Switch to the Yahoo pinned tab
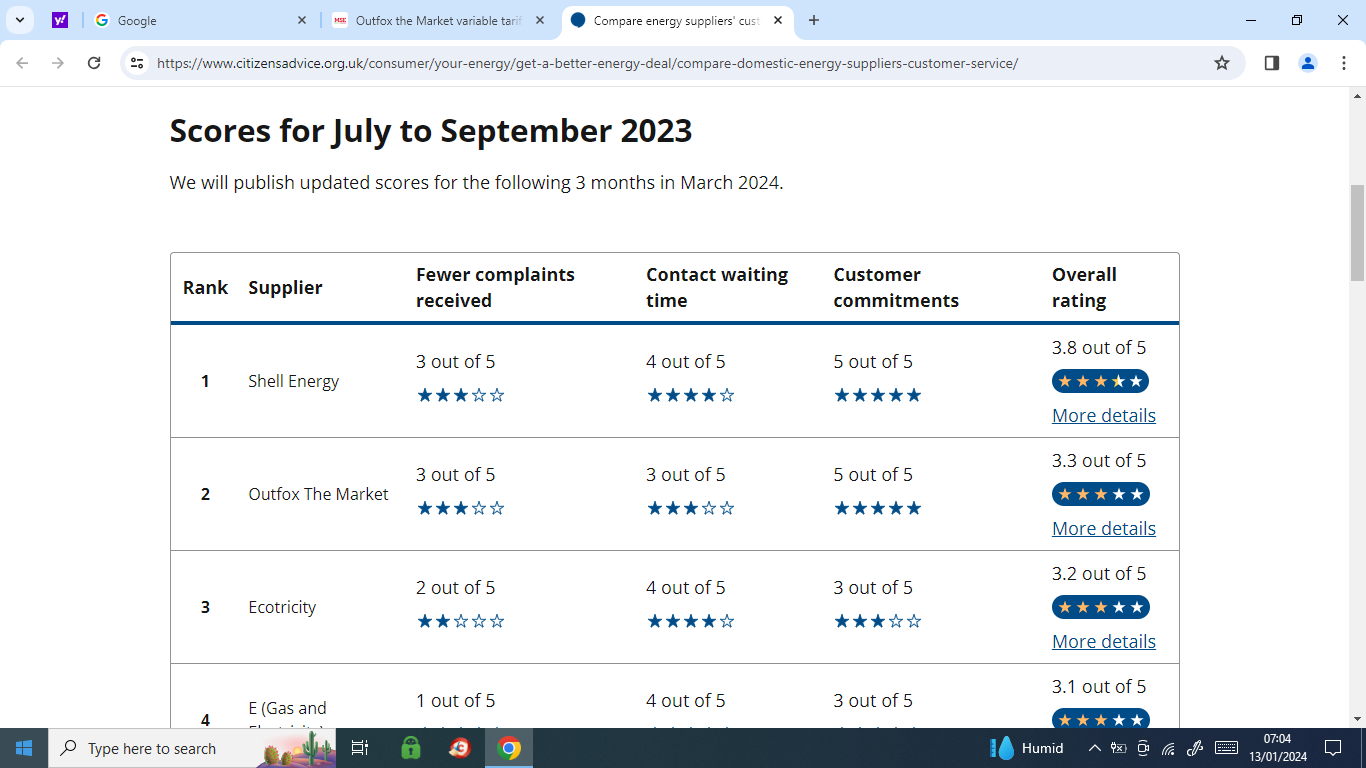The image size is (1366, 768). pos(60,20)
